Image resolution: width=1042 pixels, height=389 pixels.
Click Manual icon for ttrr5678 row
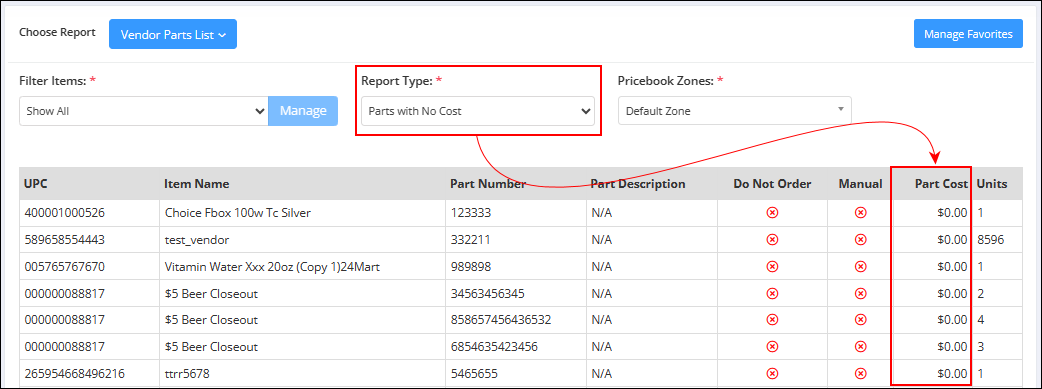point(861,374)
